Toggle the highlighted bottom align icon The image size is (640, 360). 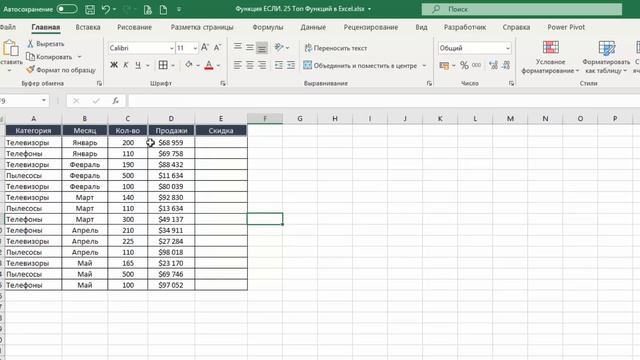pyautogui.click(x=262, y=48)
